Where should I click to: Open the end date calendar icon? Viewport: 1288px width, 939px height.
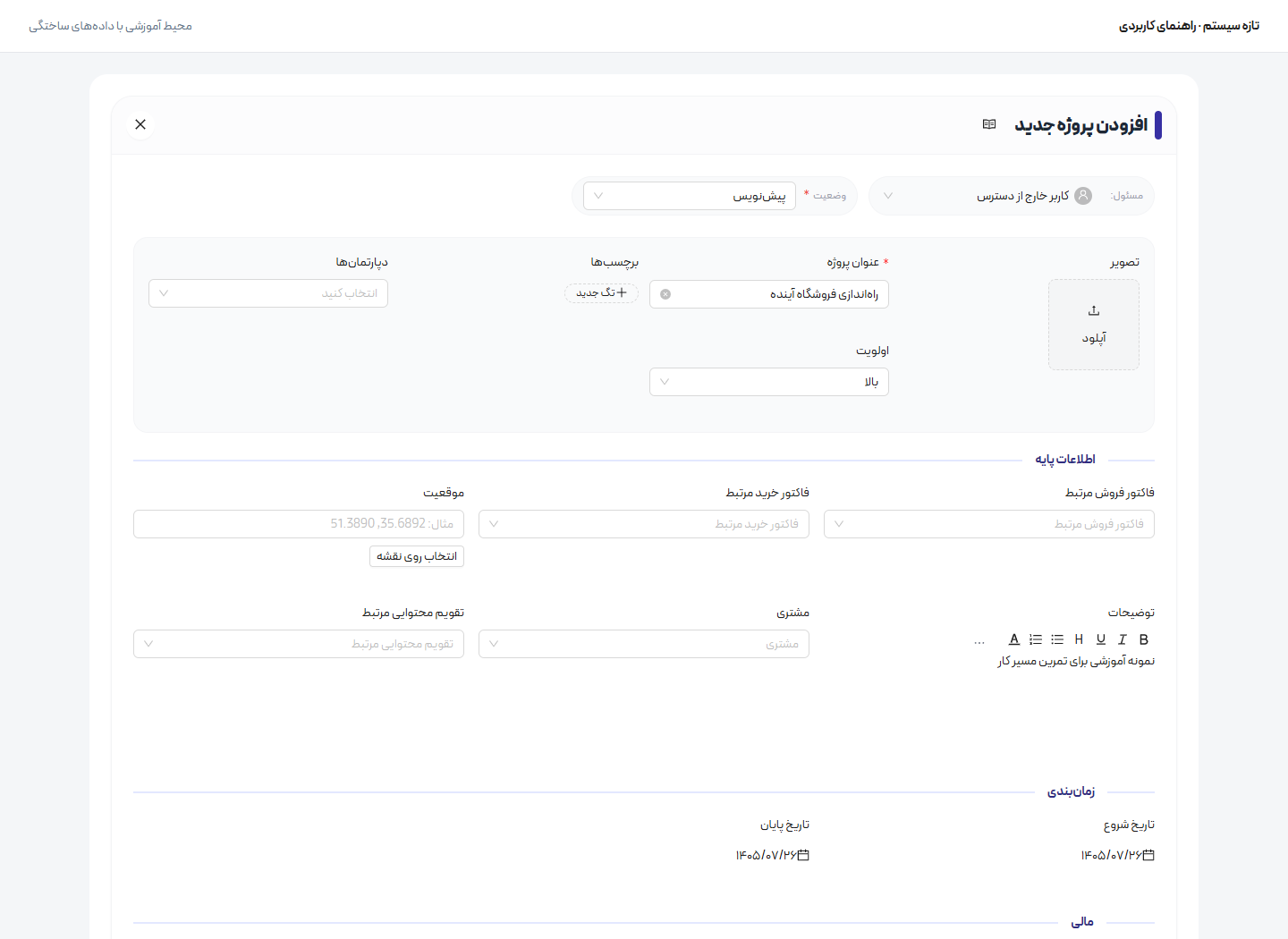(x=803, y=855)
